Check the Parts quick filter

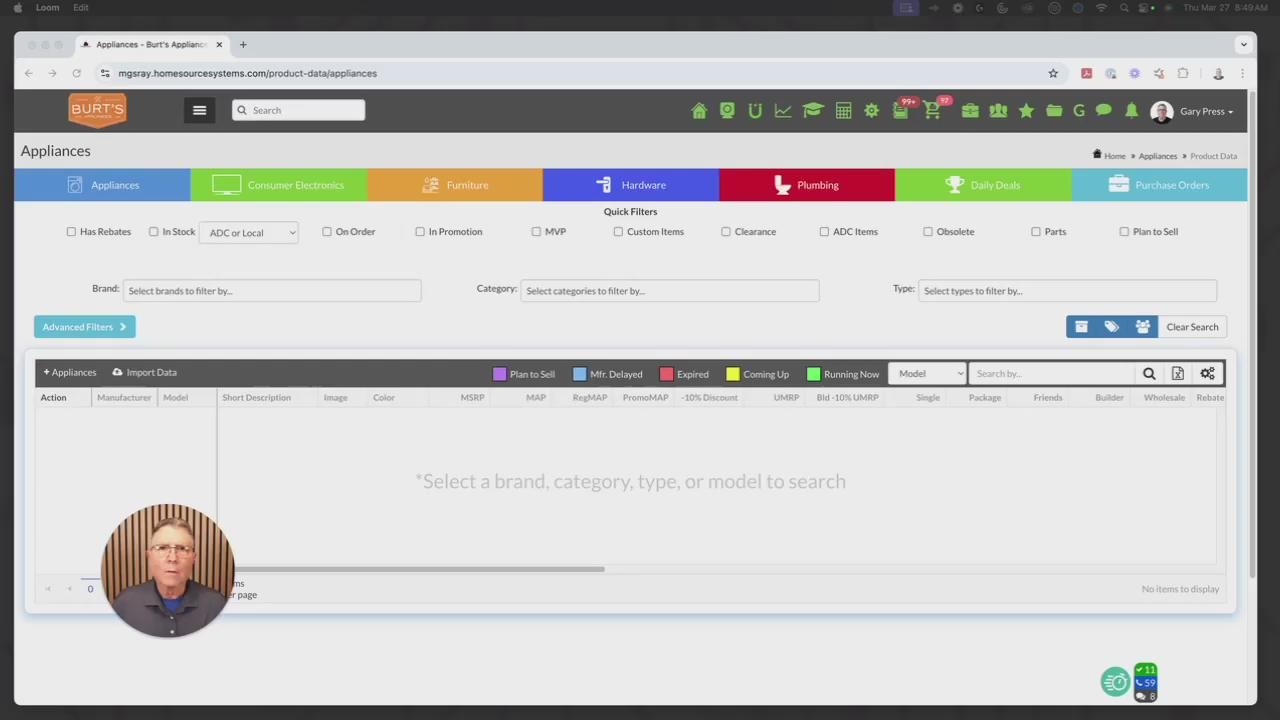pos(1036,232)
